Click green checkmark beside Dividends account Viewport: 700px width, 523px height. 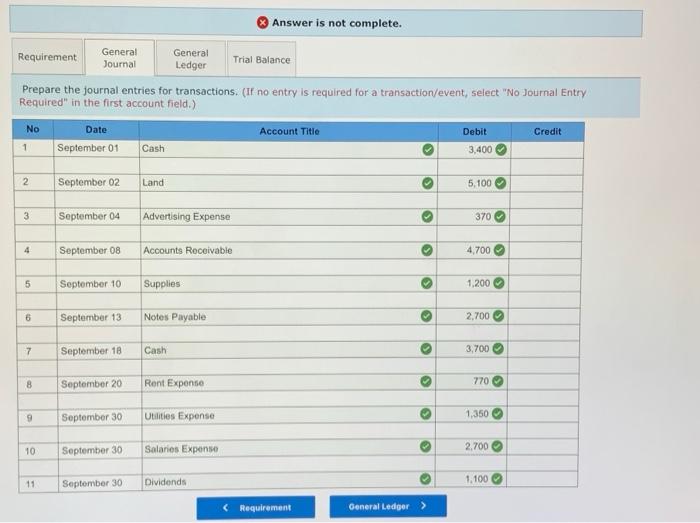point(425,479)
